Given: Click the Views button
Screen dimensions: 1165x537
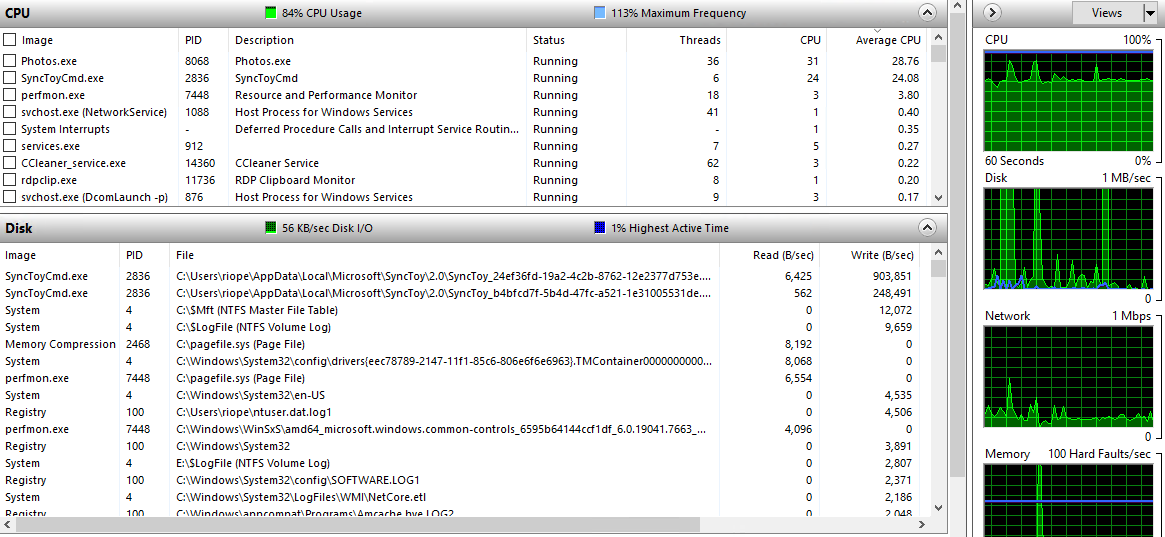Looking at the screenshot, I should (x=1106, y=13).
